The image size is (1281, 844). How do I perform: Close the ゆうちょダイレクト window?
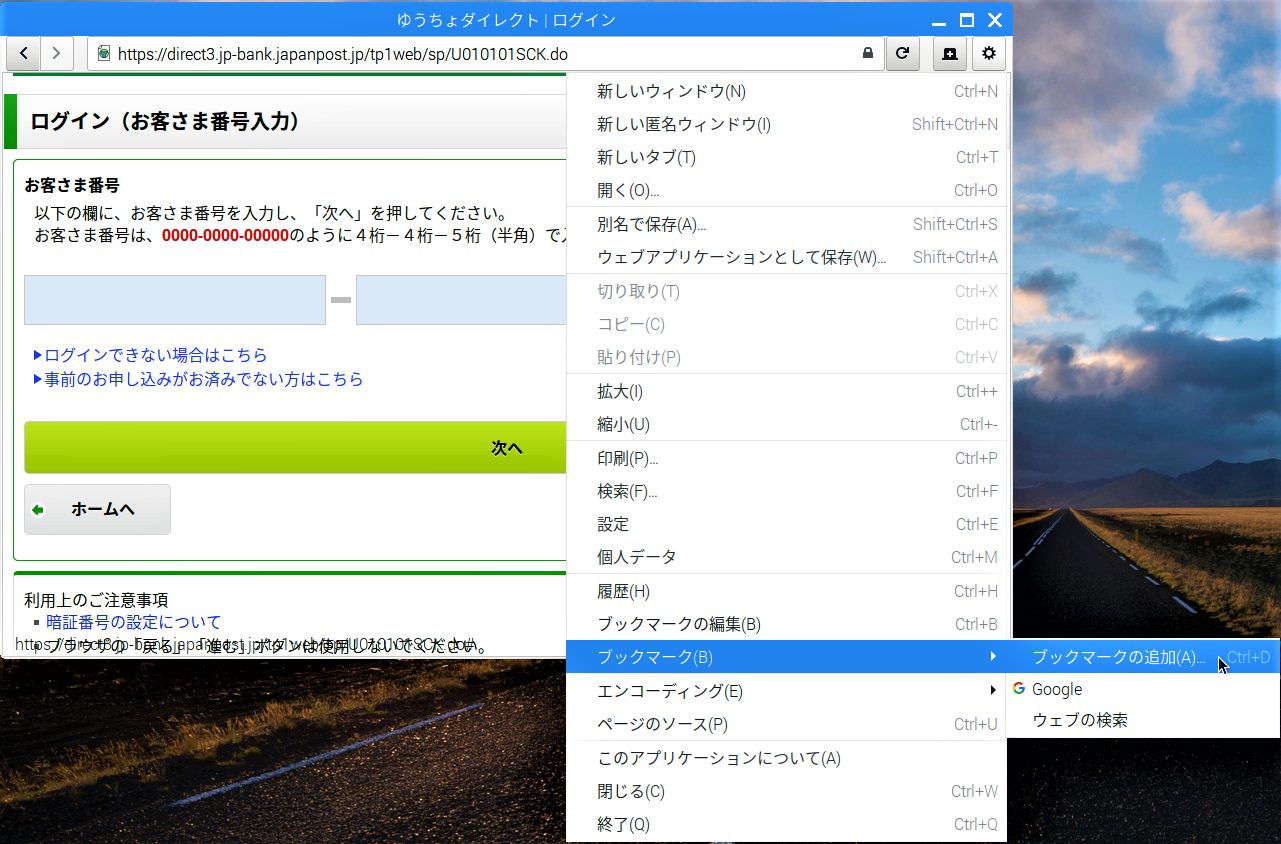[x=995, y=20]
